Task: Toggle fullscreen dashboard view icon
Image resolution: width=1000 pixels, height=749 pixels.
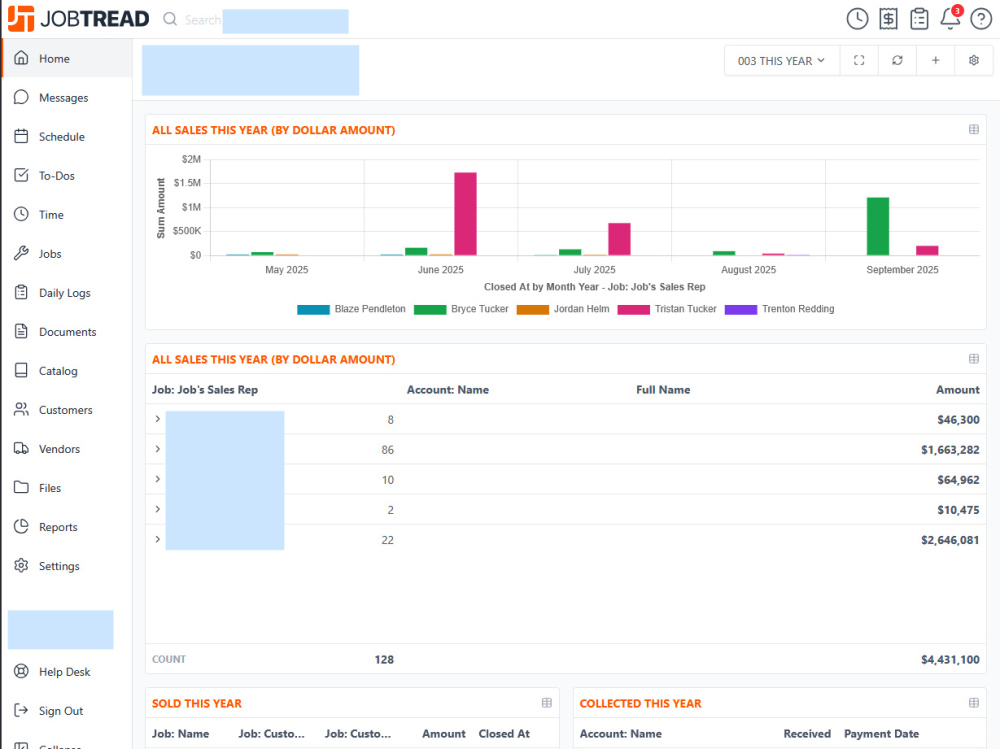Action: 859,61
